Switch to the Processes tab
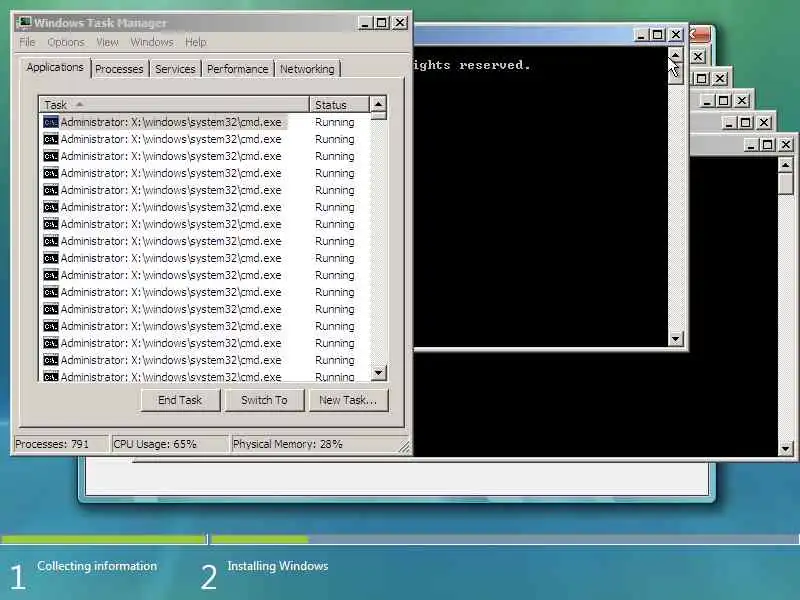Image resolution: width=800 pixels, height=600 pixels. click(119, 69)
